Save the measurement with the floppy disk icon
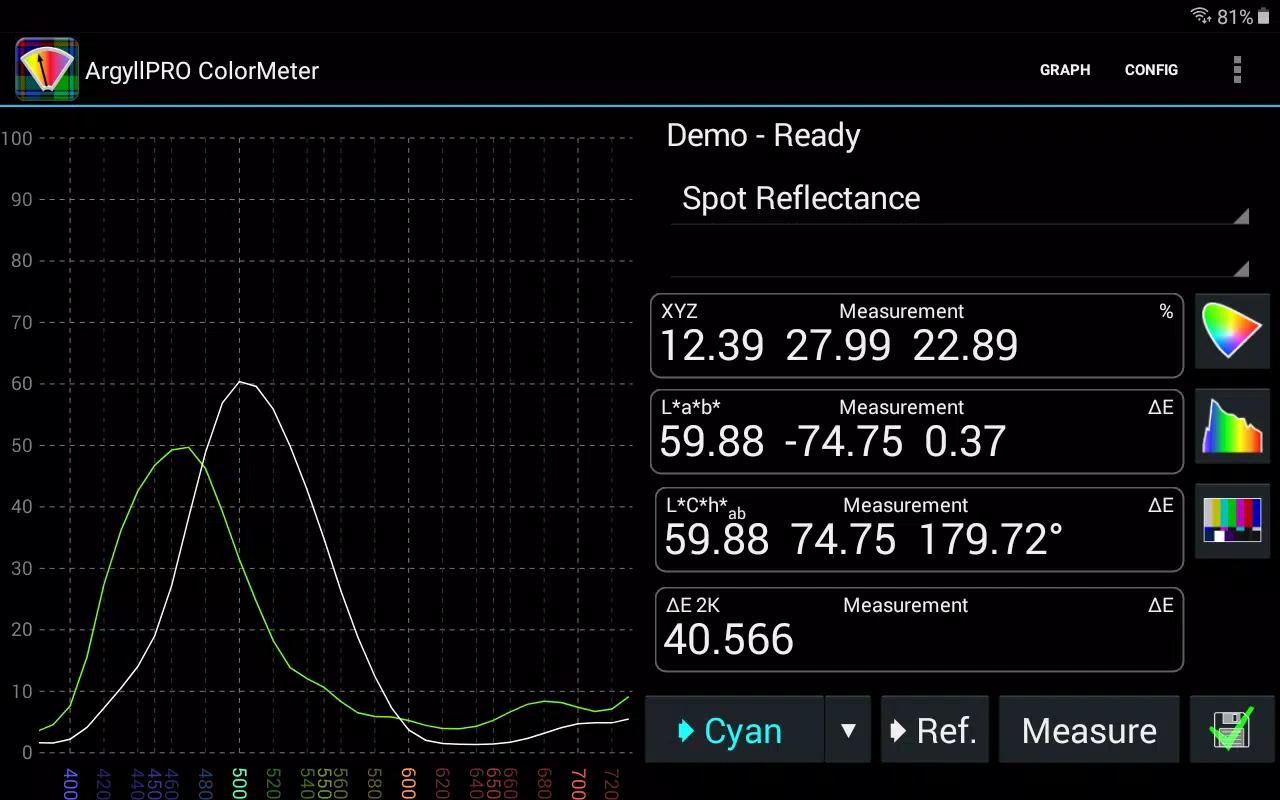 (x=1232, y=730)
